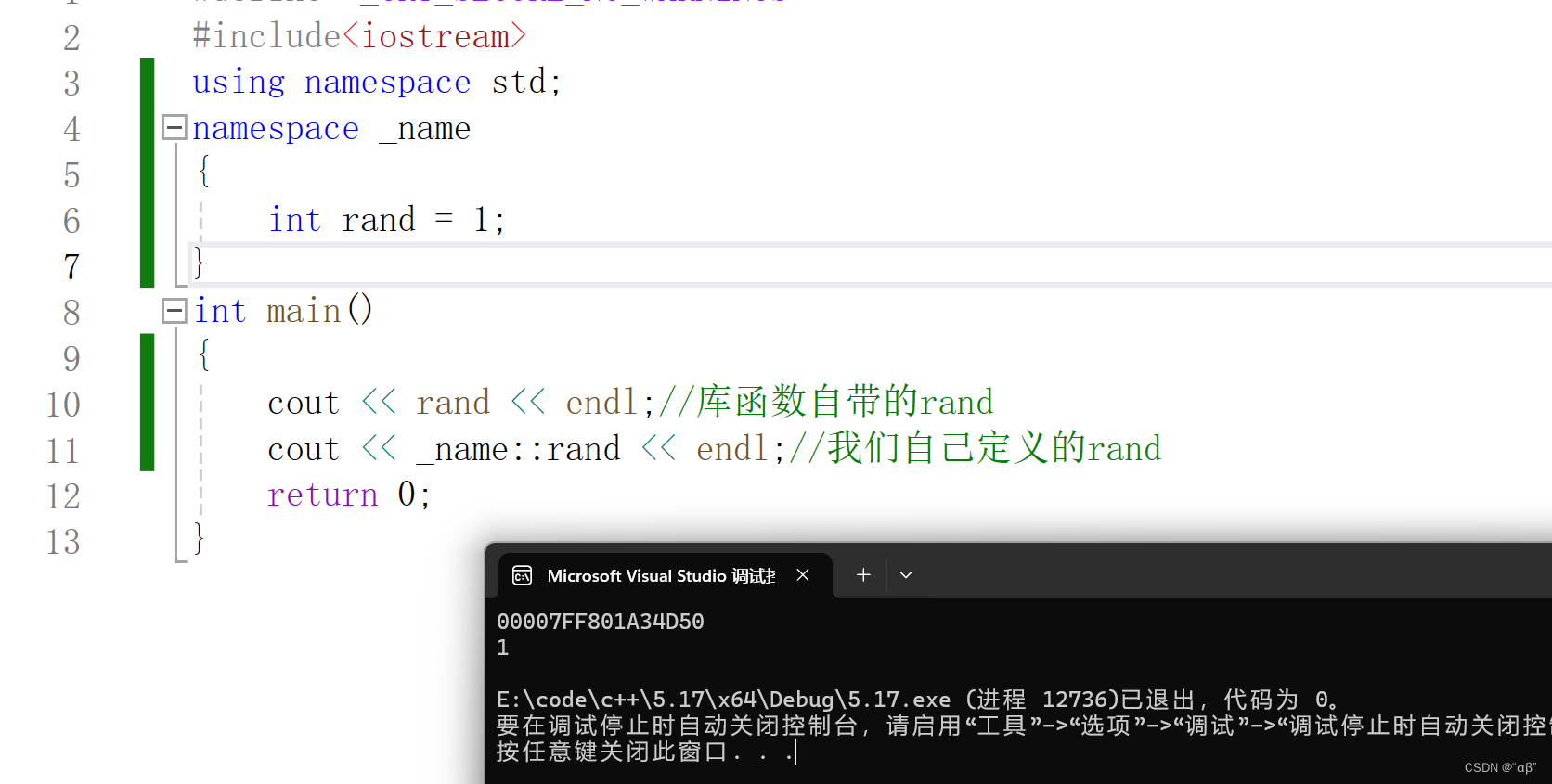Click the closing brace on line 13
The height and width of the screenshot is (784, 1552).
point(199,538)
